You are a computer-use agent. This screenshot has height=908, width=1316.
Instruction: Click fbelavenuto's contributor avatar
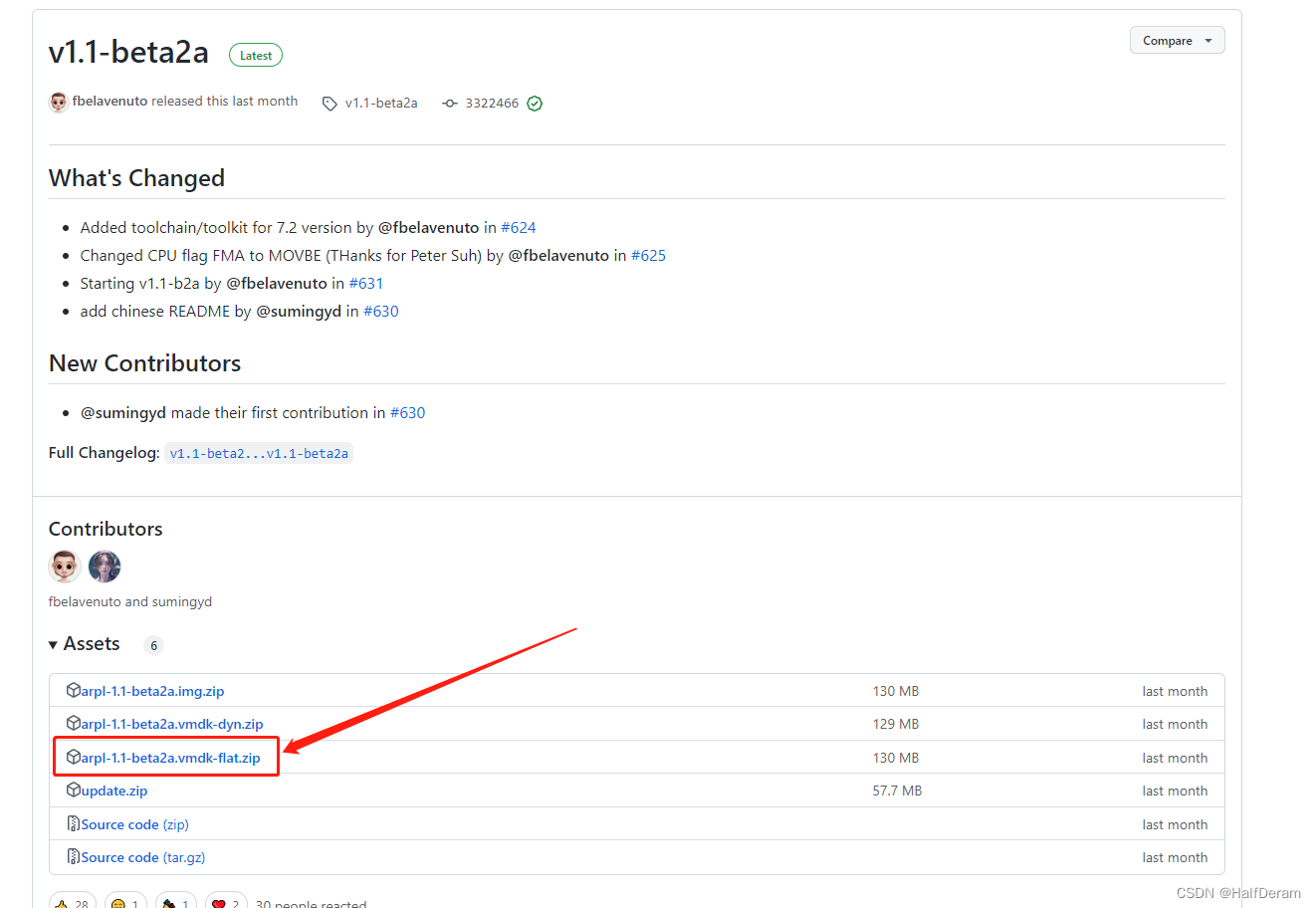[x=65, y=567]
